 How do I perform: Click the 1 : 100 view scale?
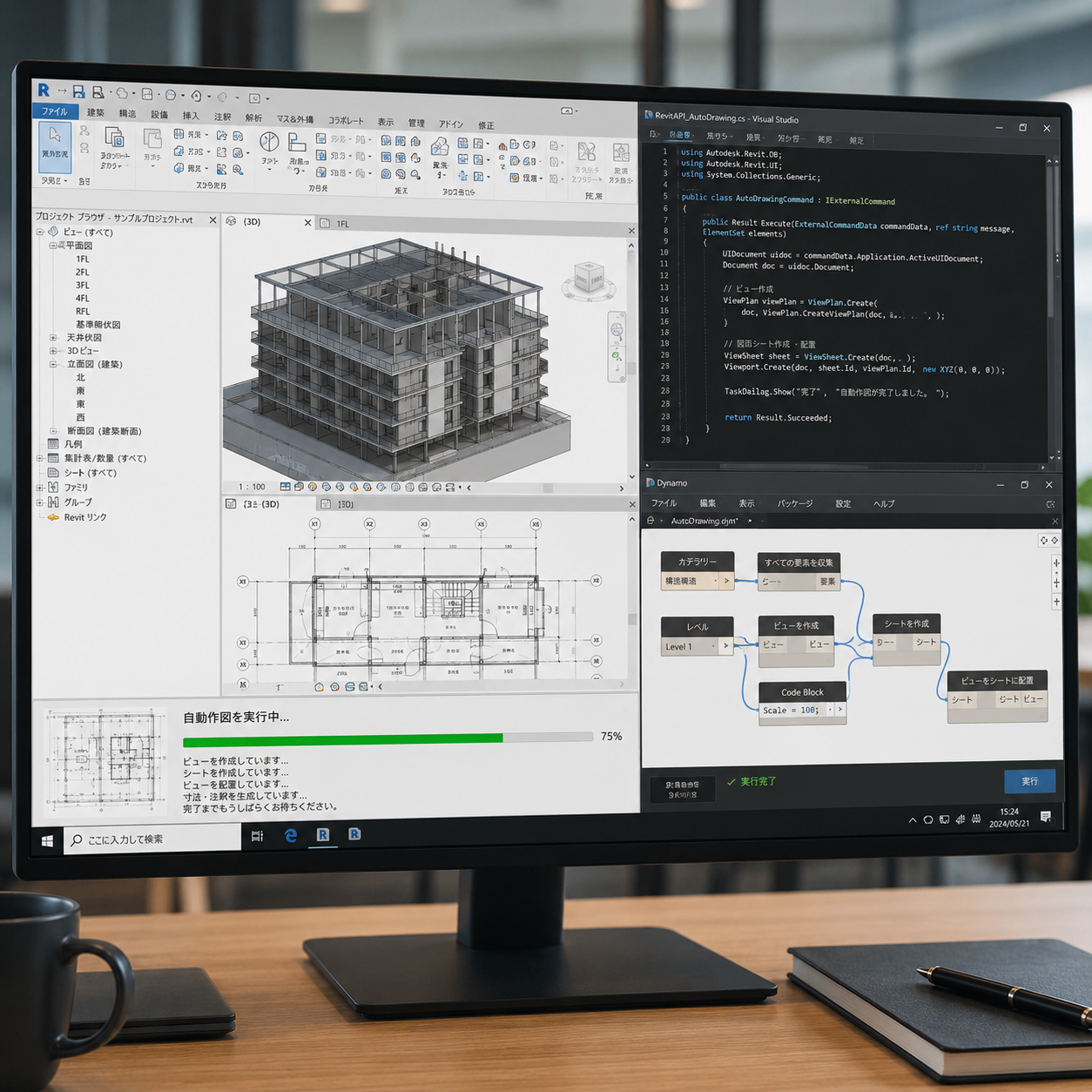[x=252, y=487]
